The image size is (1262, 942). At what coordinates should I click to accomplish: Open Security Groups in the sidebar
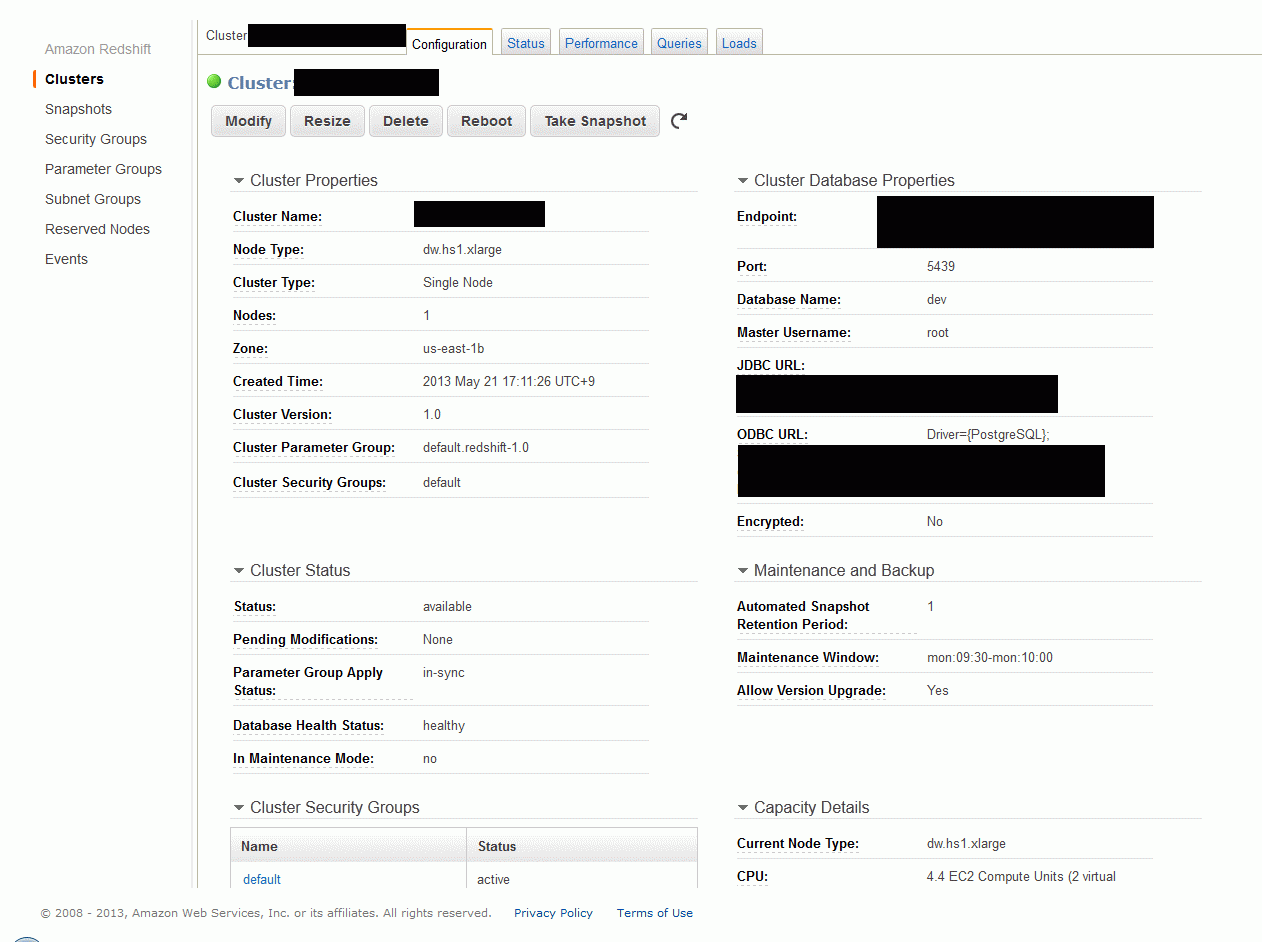[x=96, y=139]
